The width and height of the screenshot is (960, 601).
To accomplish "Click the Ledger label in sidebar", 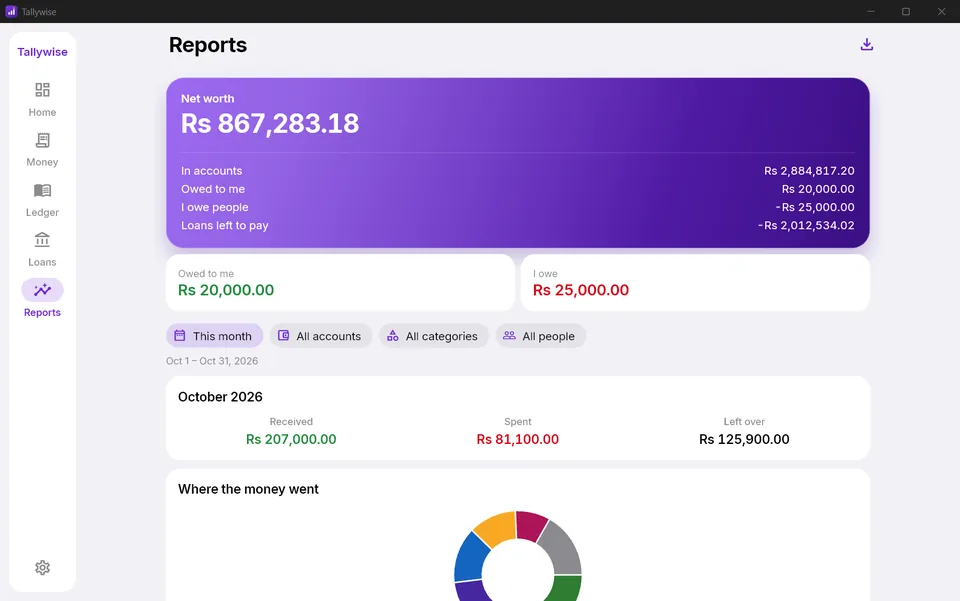I will coord(42,212).
